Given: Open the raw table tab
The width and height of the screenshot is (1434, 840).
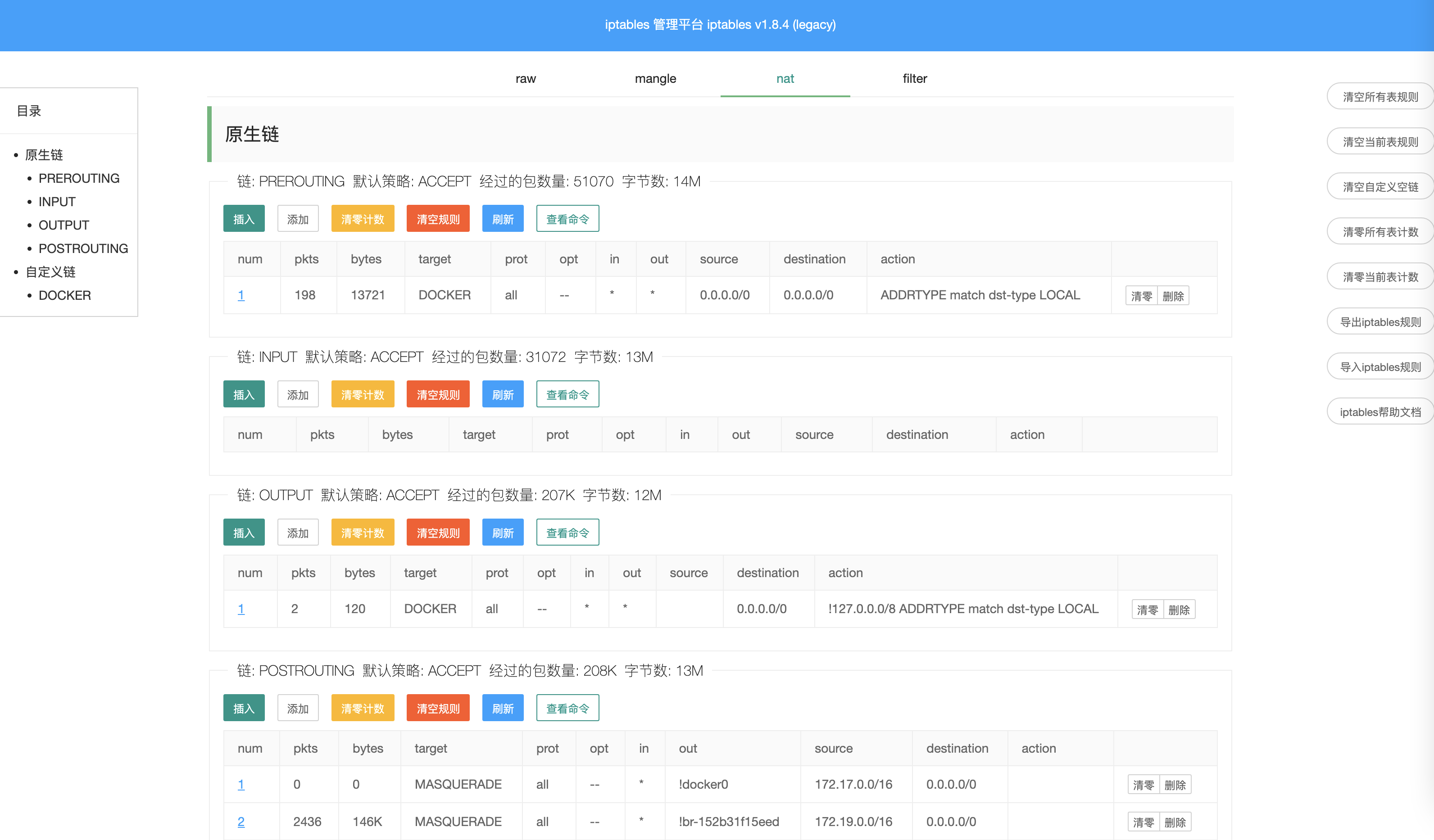Looking at the screenshot, I should point(525,78).
